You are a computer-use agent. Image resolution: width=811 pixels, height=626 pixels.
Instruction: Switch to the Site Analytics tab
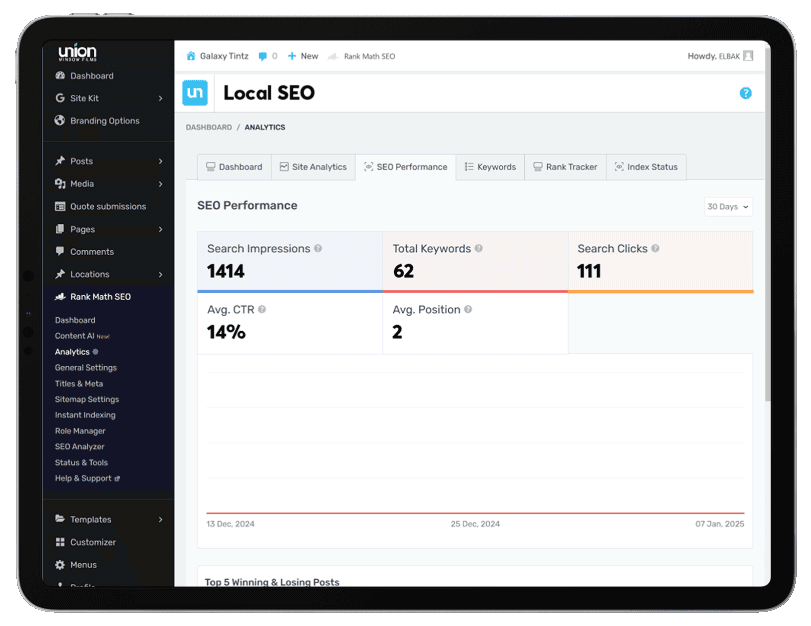[313, 167]
